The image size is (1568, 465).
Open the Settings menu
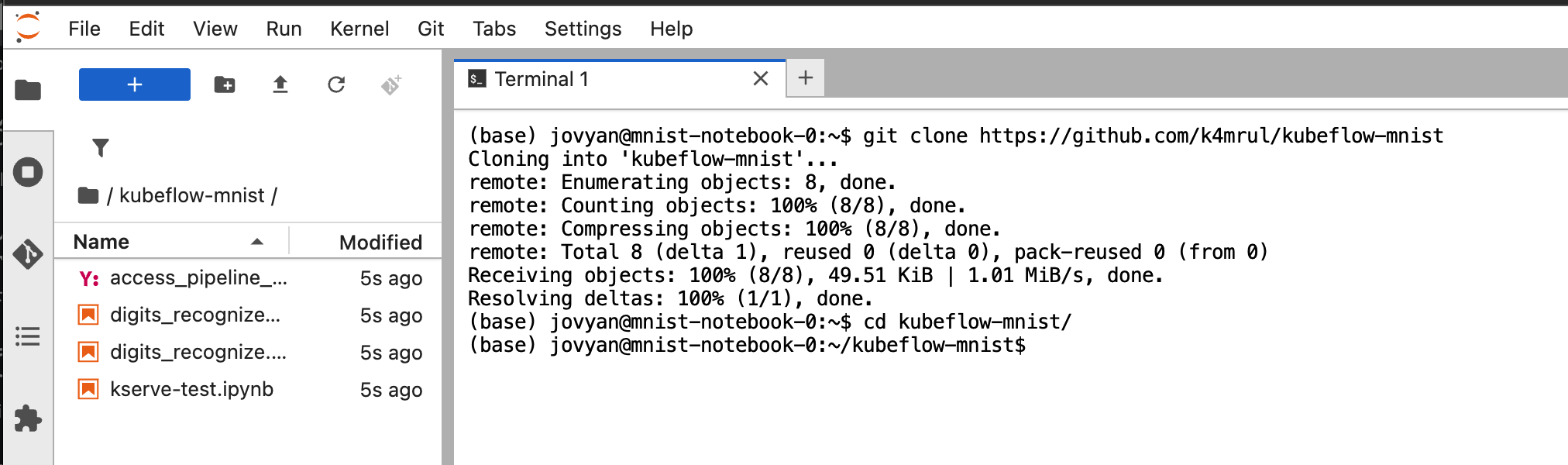pyautogui.click(x=583, y=29)
